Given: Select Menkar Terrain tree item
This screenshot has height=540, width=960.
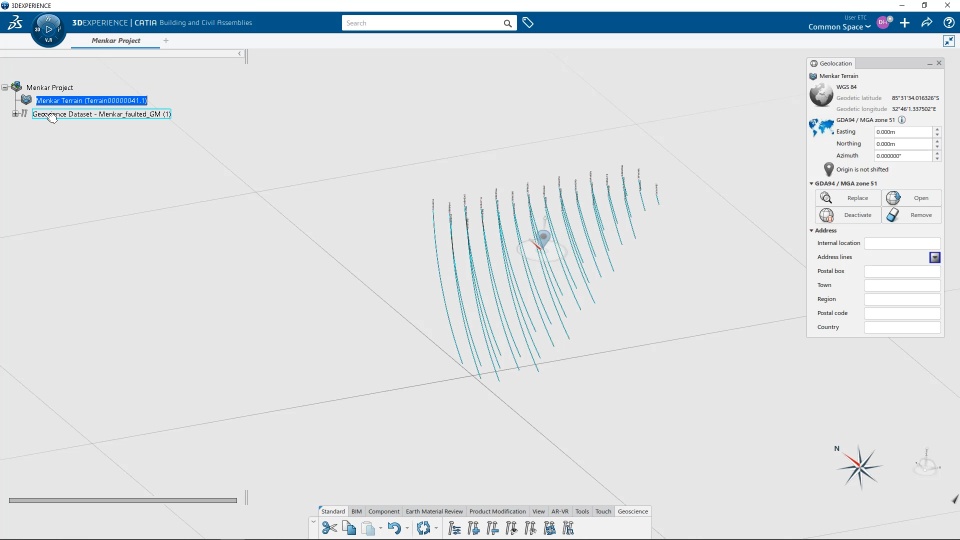Looking at the screenshot, I should pos(91,100).
